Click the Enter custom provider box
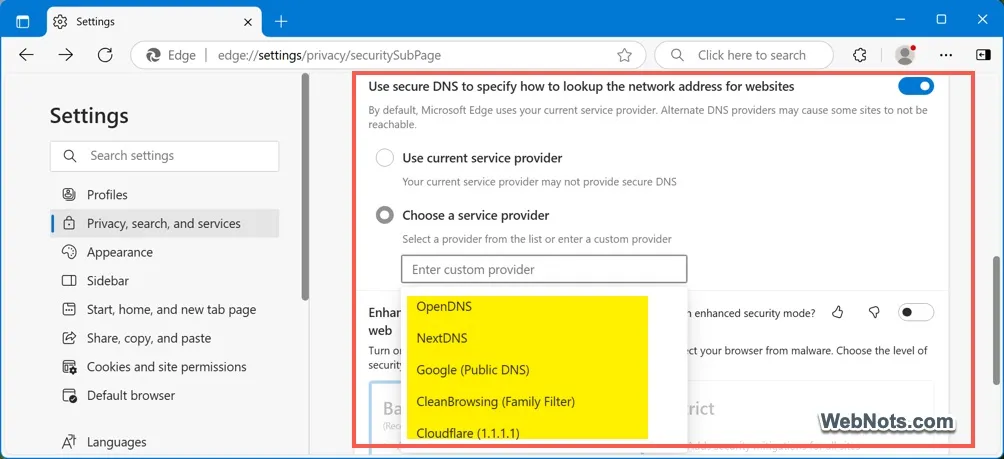The height and width of the screenshot is (459, 1004). [544, 269]
